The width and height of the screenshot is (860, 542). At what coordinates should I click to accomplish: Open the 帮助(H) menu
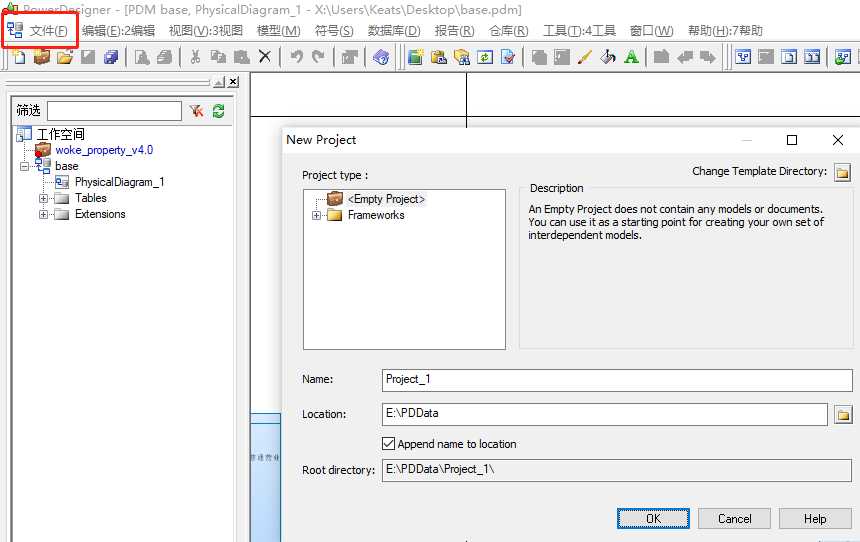click(x=725, y=31)
